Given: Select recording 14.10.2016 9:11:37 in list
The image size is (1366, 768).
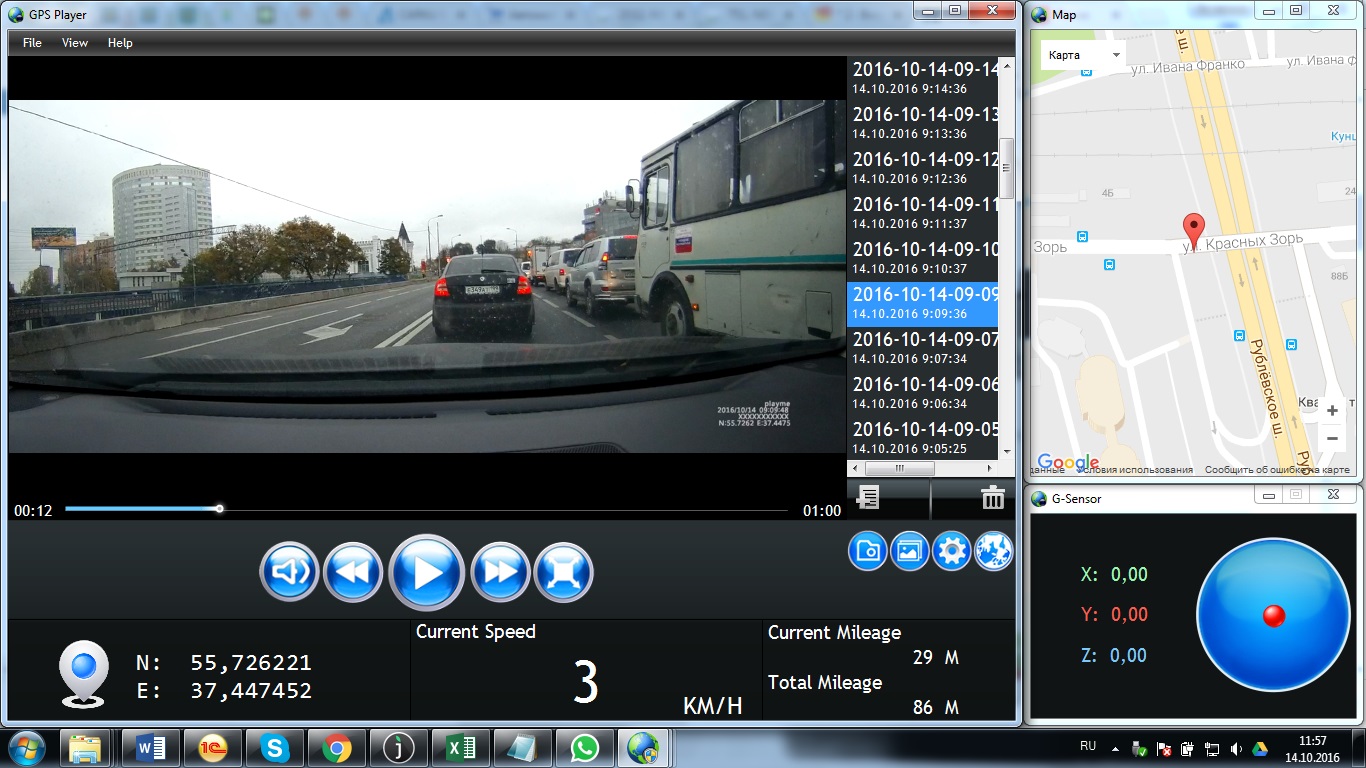Looking at the screenshot, I should (924, 213).
